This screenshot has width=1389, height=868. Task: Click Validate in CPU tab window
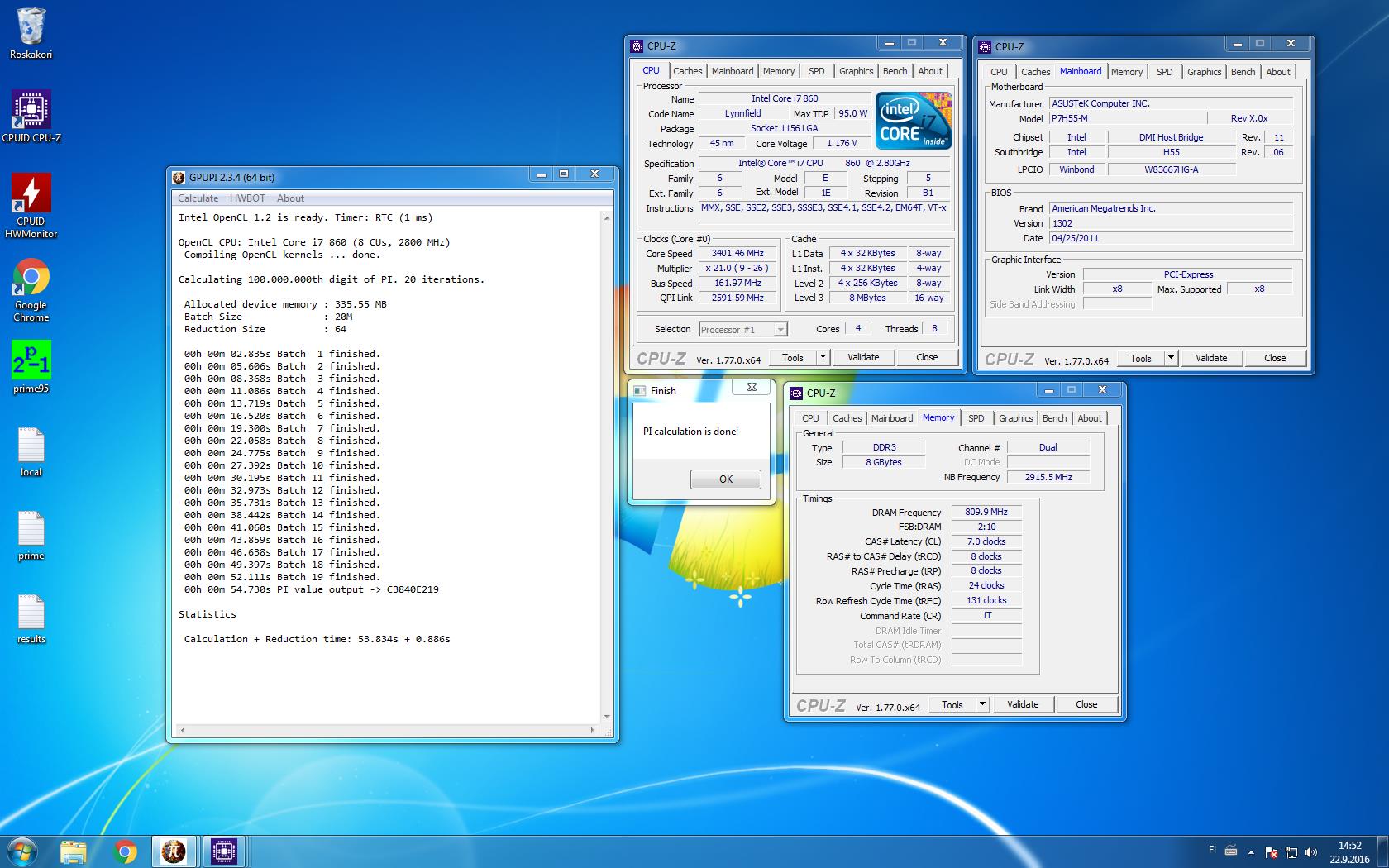863,357
